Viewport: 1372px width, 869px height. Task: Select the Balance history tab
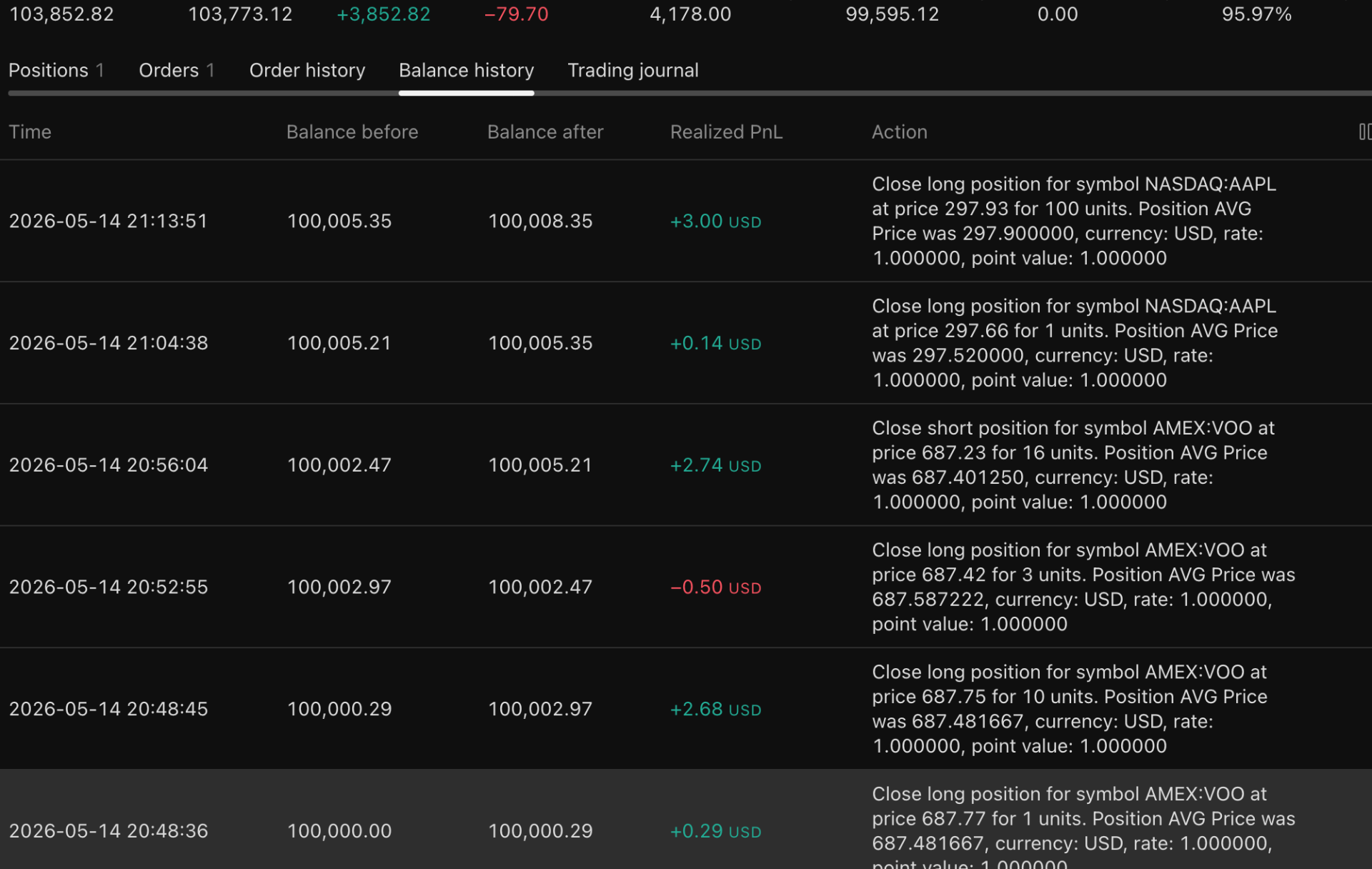click(466, 70)
